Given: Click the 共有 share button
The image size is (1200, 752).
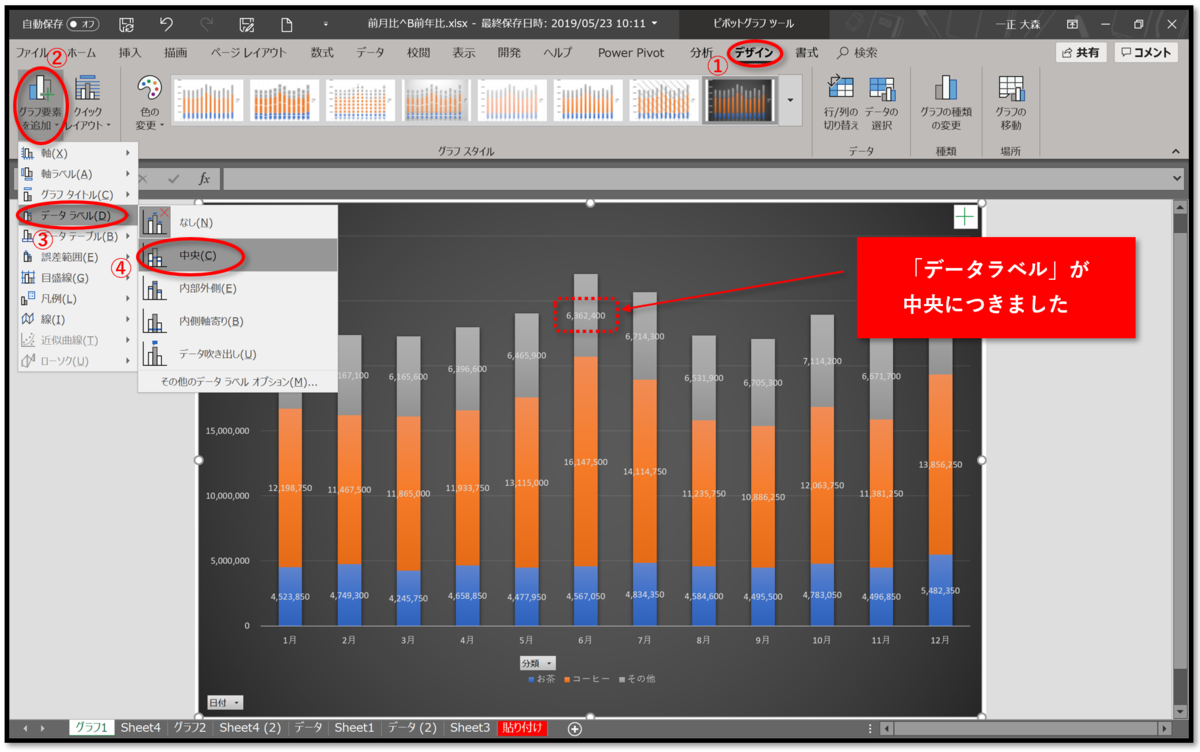Looking at the screenshot, I should (x=1081, y=53).
